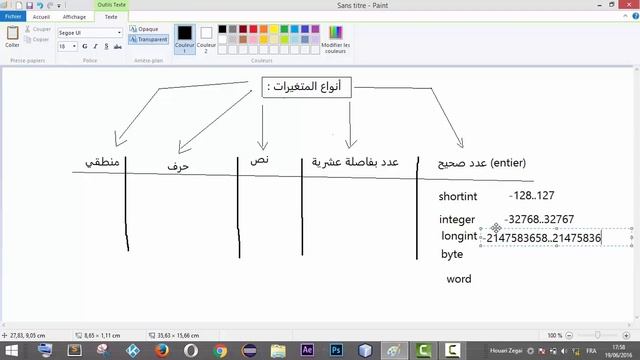Select Couleur 2 button
This screenshot has height=360, width=640.
[x=206, y=39]
